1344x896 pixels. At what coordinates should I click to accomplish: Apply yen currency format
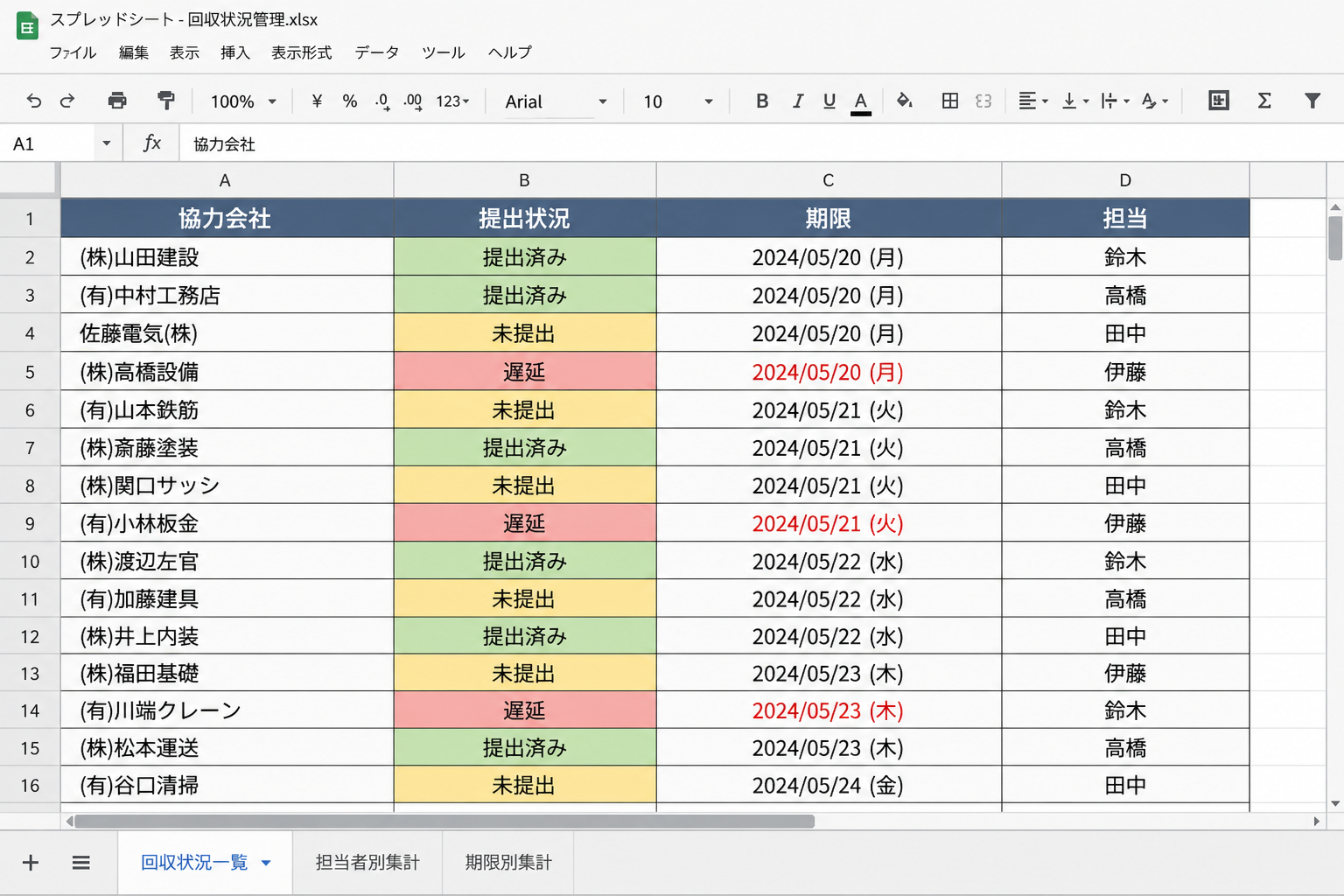[317, 101]
